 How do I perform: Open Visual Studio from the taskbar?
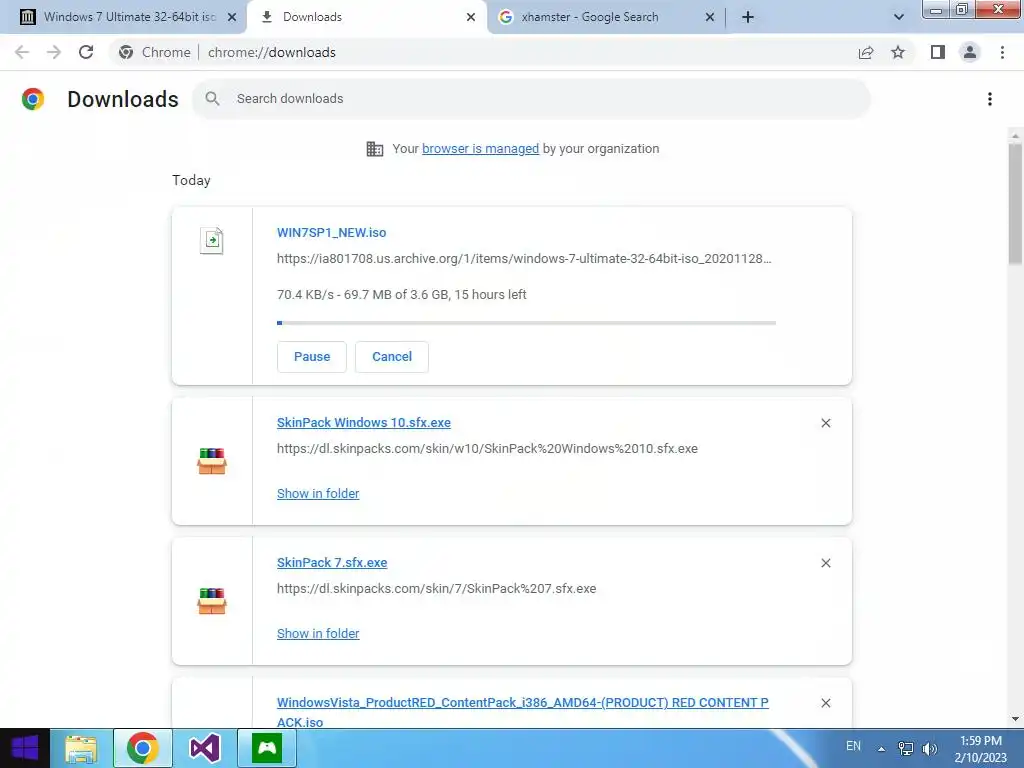click(x=204, y=748)
